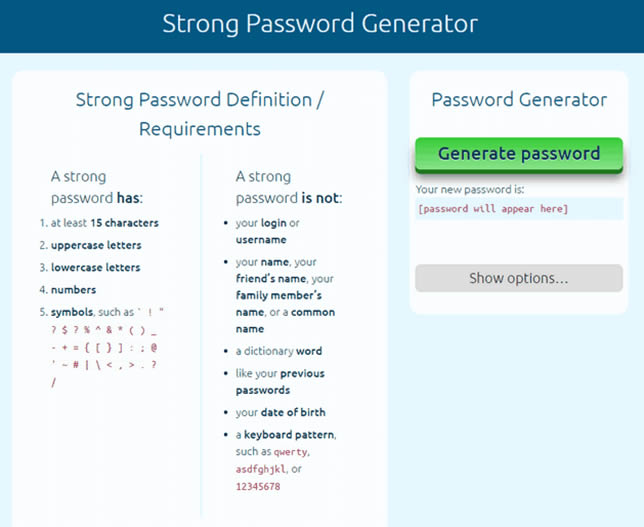This screenshot has width=644, height=527.
Task: Click the password output field placeholder
Action: tap(493, 209)
